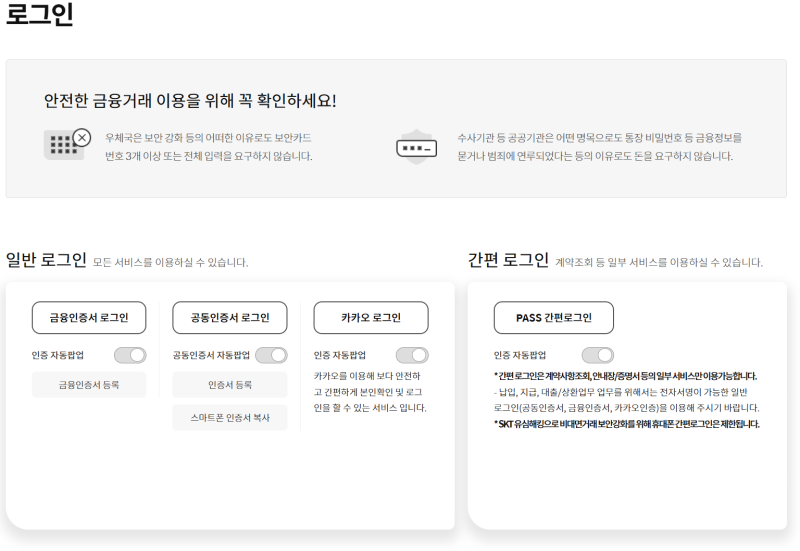Click the 카카오 service description text
Image resolution: width=800 pixels, height=551 pixels.
click(x=370, y=392)
